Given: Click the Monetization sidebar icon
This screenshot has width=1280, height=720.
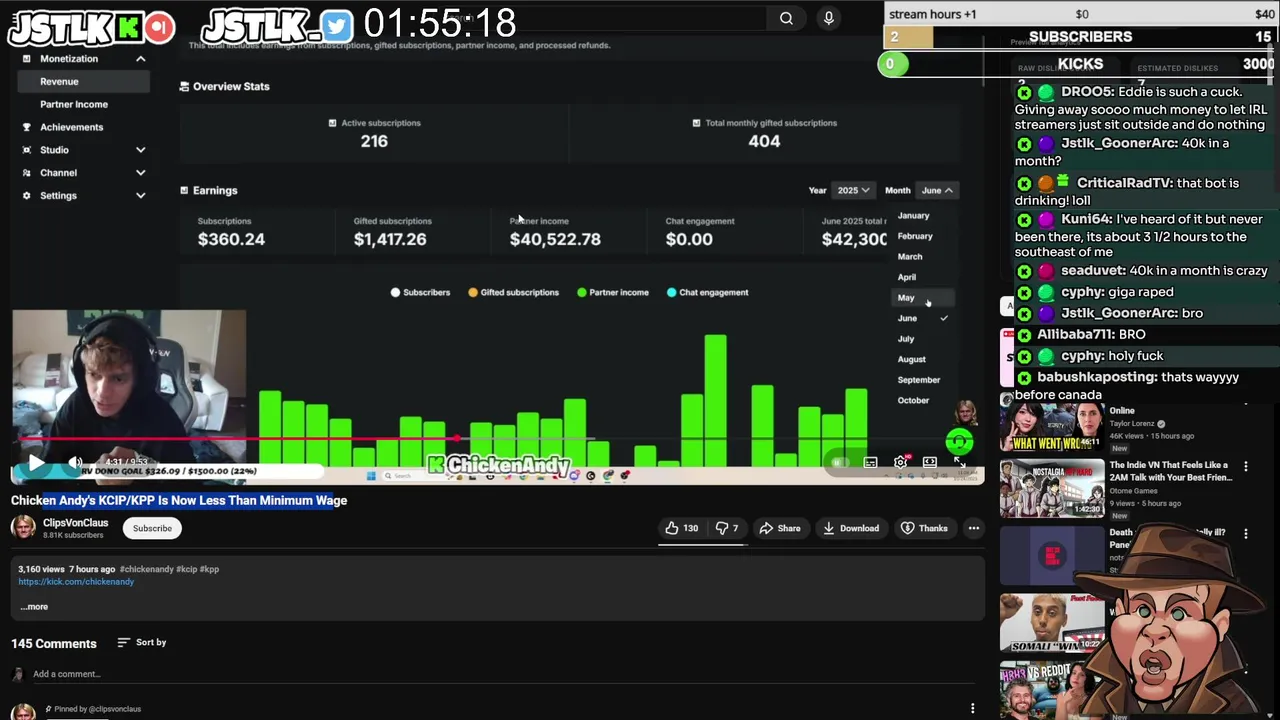Looking at the screenshot, I should pos(27,59).
